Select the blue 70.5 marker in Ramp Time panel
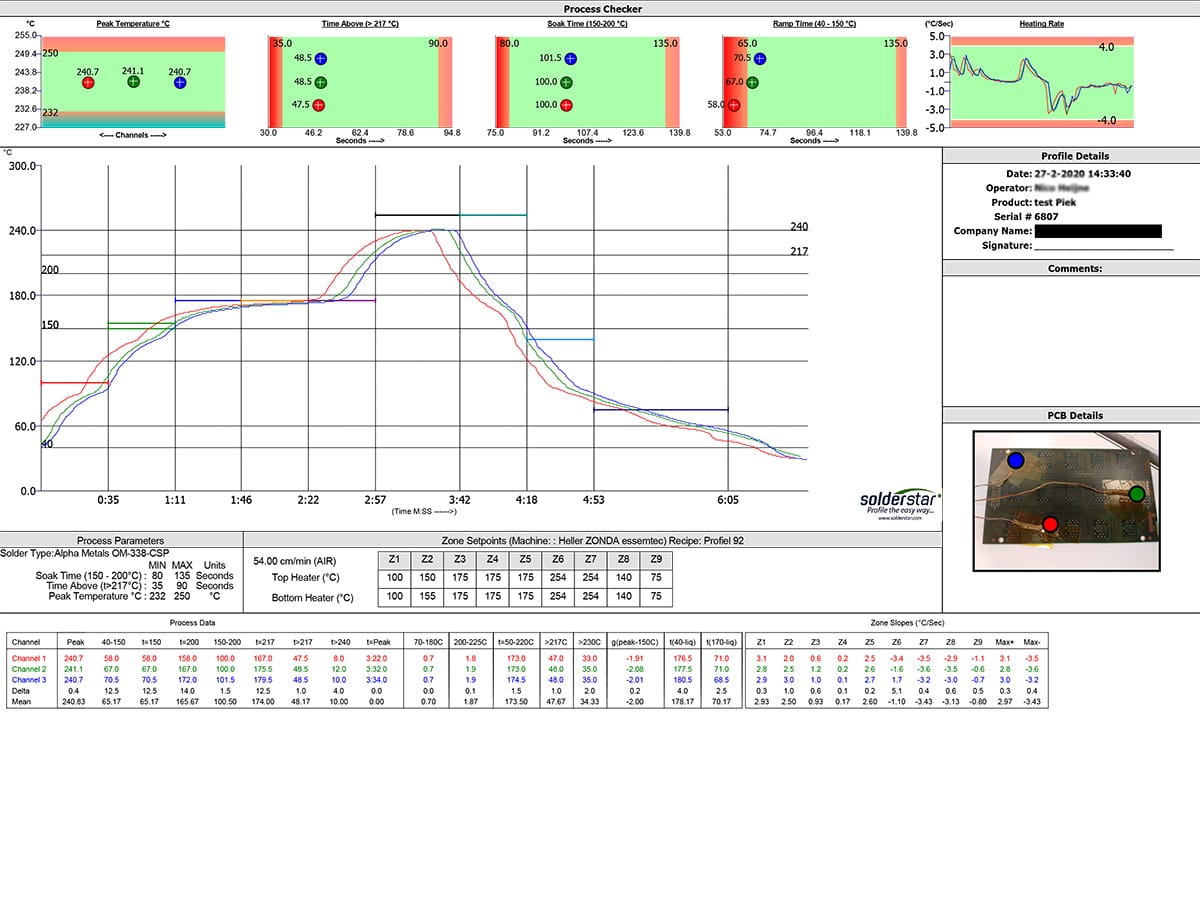 point(762,58)
